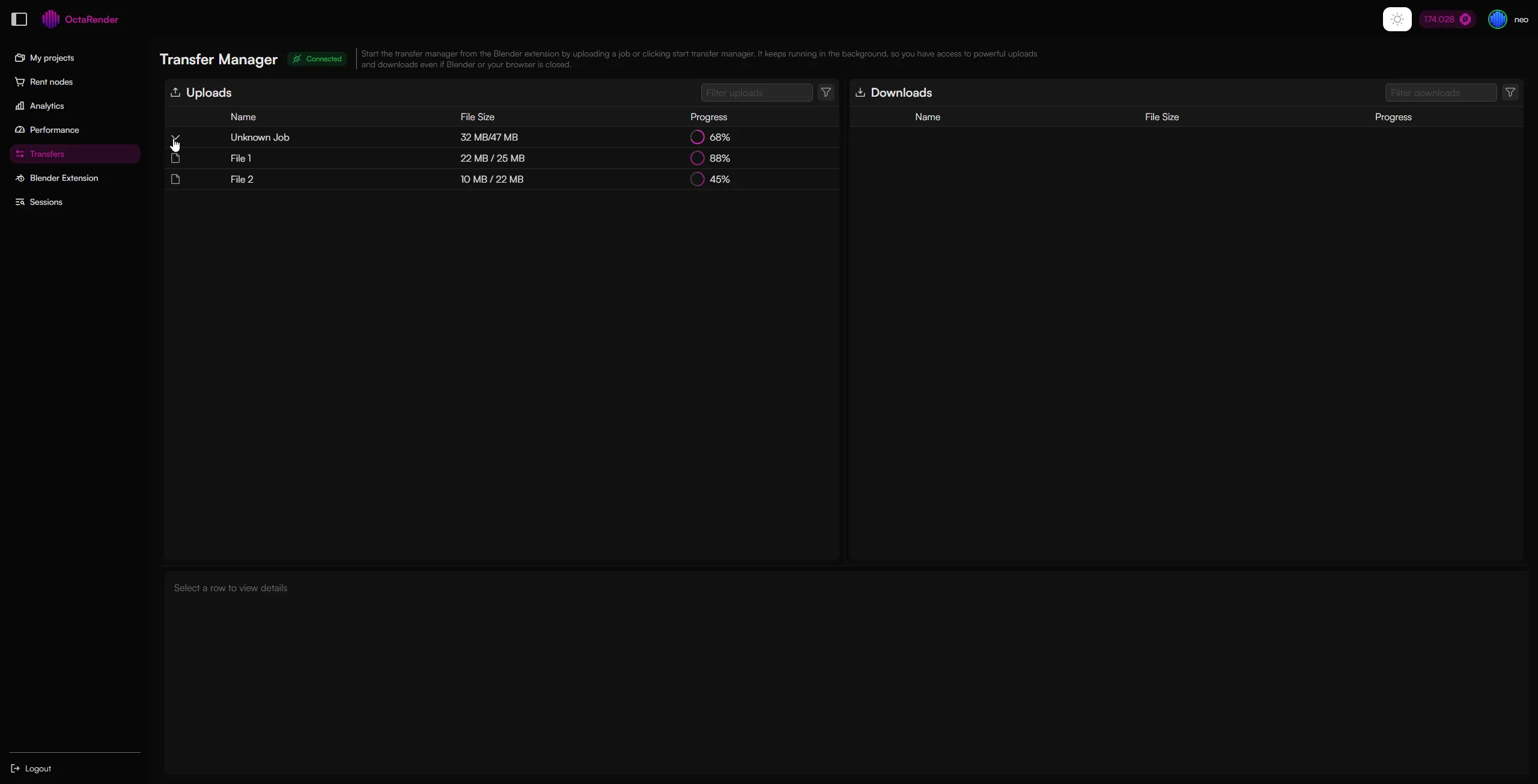Viewport: 1538px width, 784px height.
Task: Click the Logout link
Action: (31, 768)
